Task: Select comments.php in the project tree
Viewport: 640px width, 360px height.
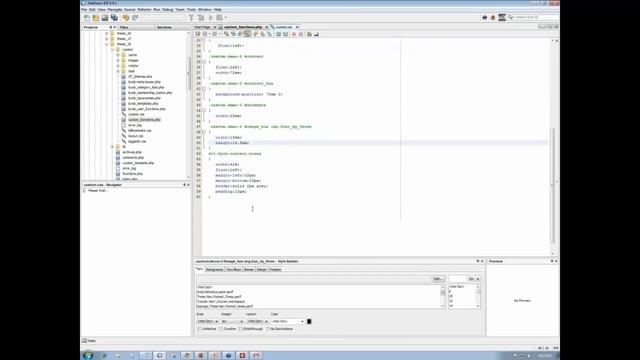Action: pyautogui.click(x=133, y=158)
